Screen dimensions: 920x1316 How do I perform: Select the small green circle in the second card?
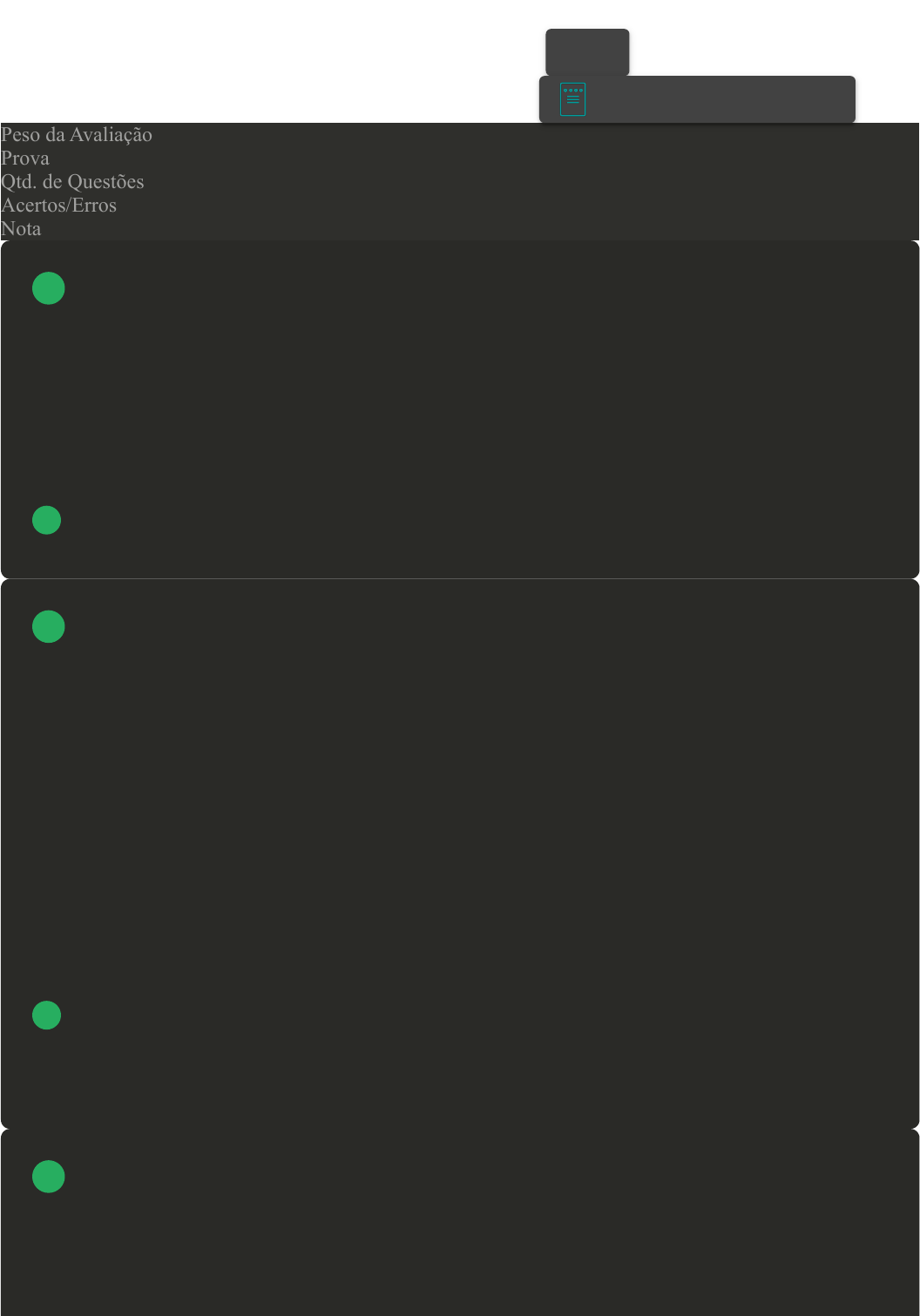pos(47,1016)
